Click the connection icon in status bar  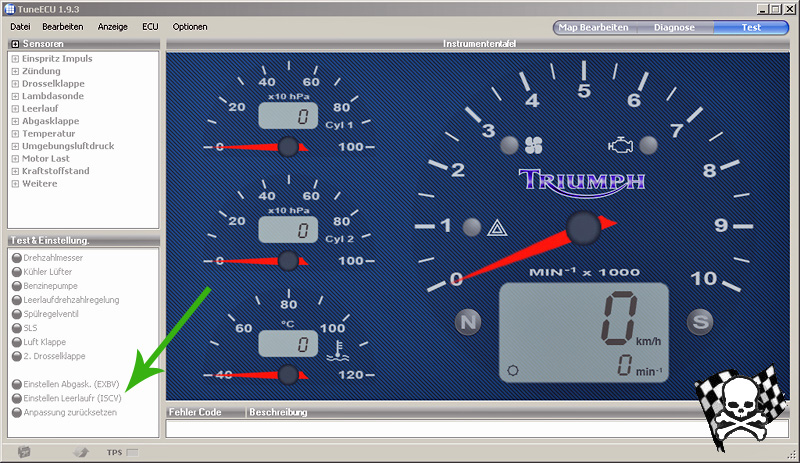pyautogui.click(x=24, y=452)
